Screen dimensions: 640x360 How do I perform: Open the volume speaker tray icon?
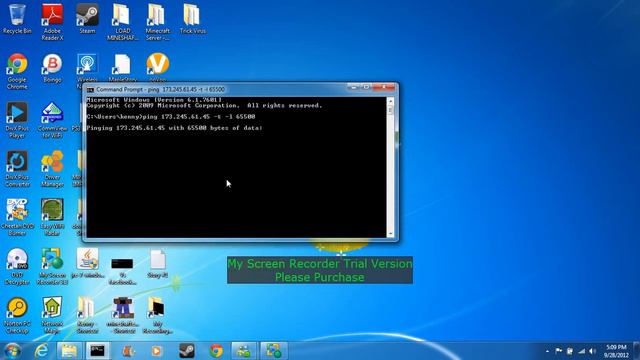click(x=593, y=351)
